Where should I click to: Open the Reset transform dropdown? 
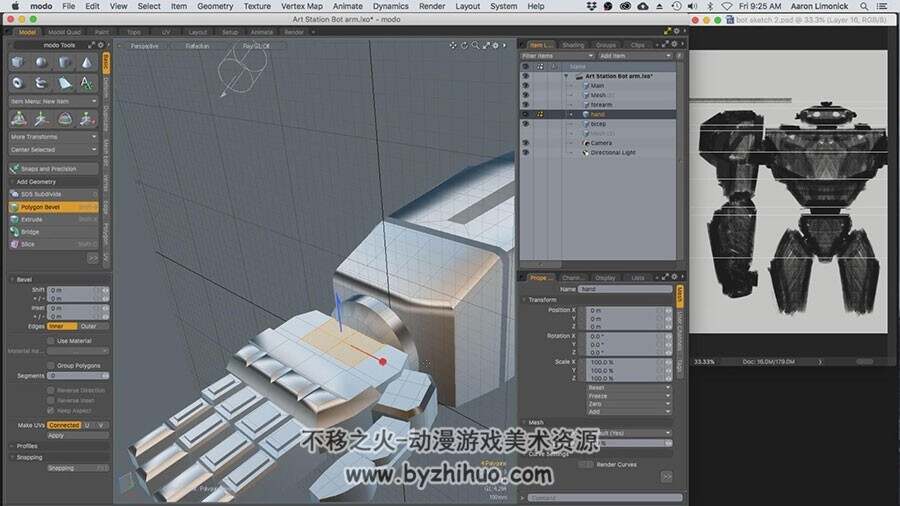tap(629, 388)
